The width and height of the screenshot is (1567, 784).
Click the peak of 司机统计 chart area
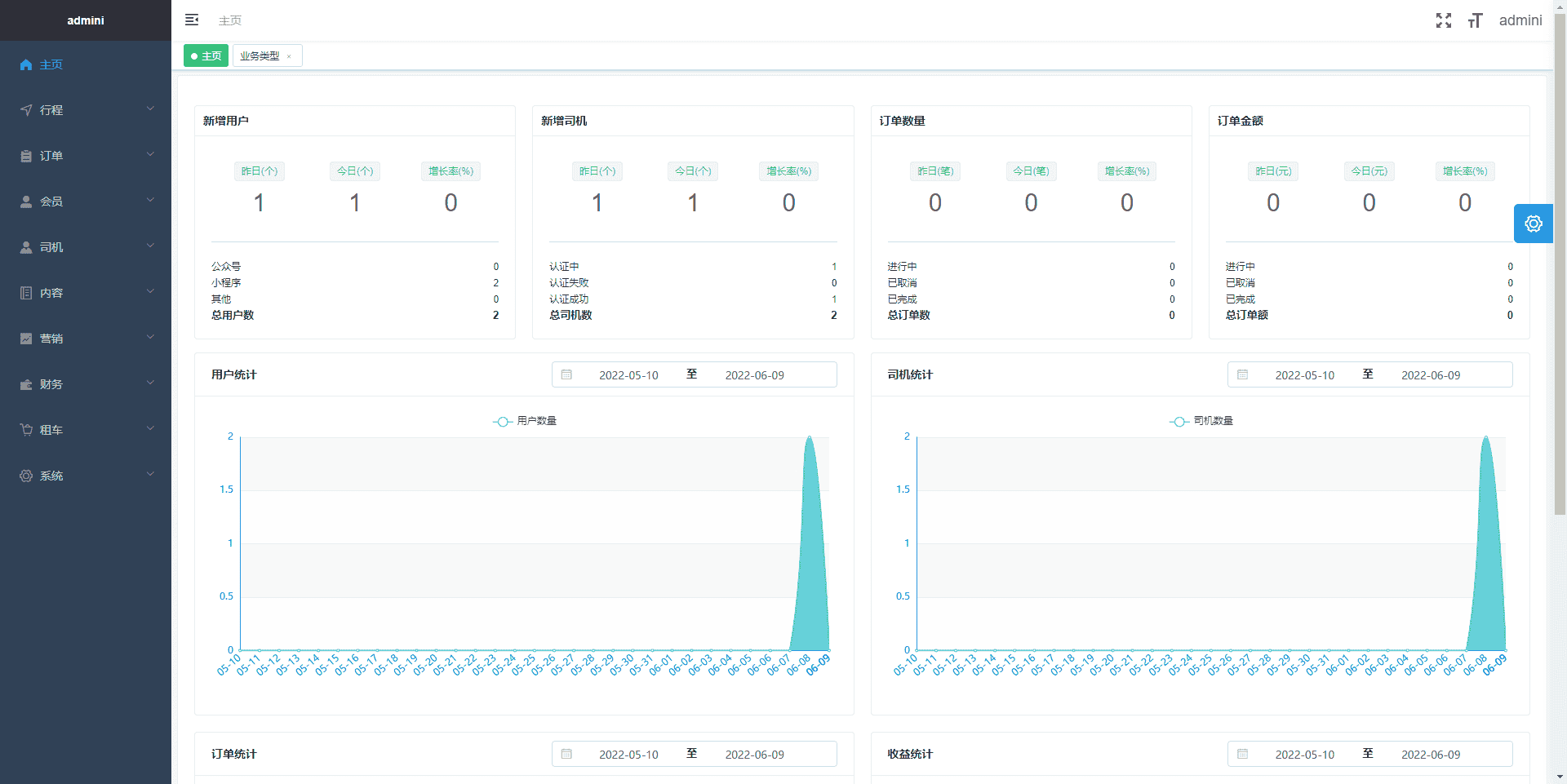click(1485, 438)
